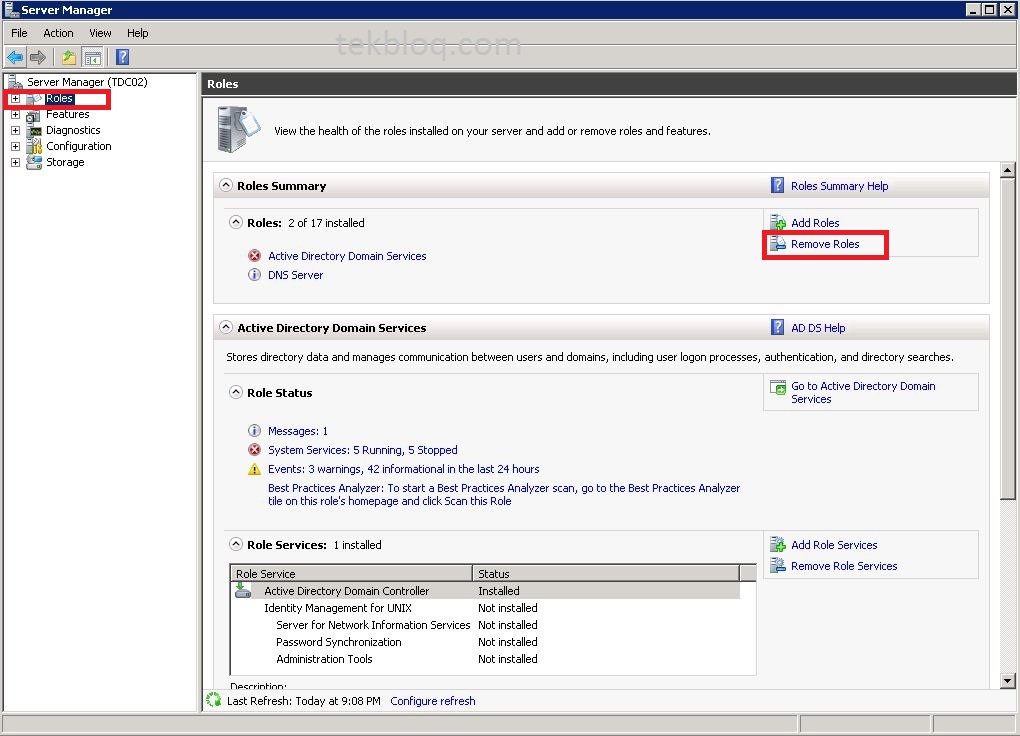This screenshot has height=736, width=1020.
Task: Open the Action menu
Action: [58, 33]
